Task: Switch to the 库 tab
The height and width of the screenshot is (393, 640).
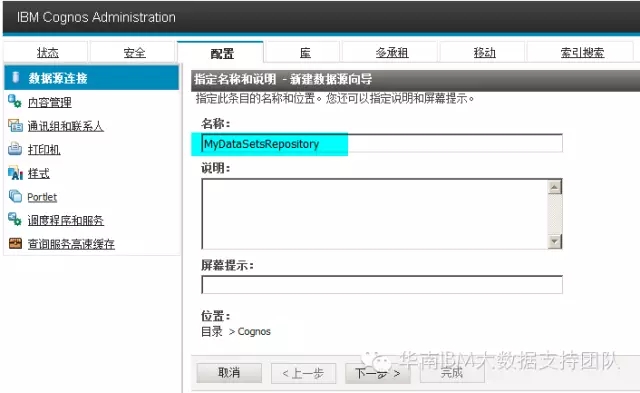Action: (x=305, y=53)
